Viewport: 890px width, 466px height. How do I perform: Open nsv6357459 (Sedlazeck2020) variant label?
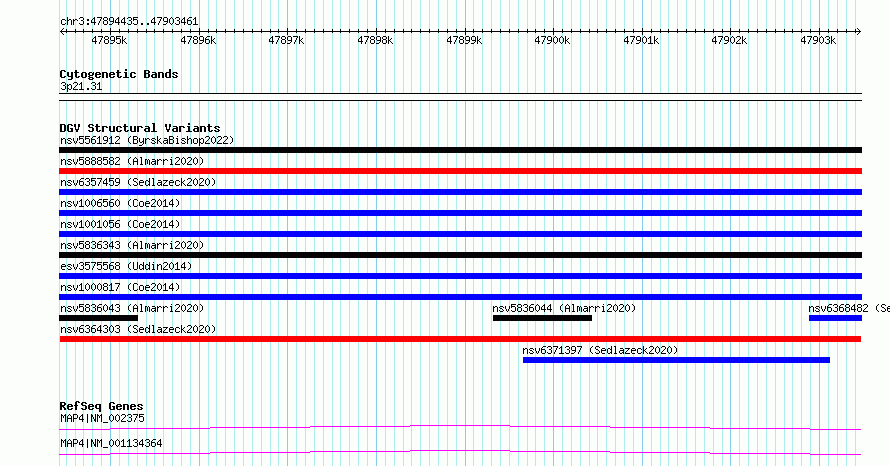(138, 182)
